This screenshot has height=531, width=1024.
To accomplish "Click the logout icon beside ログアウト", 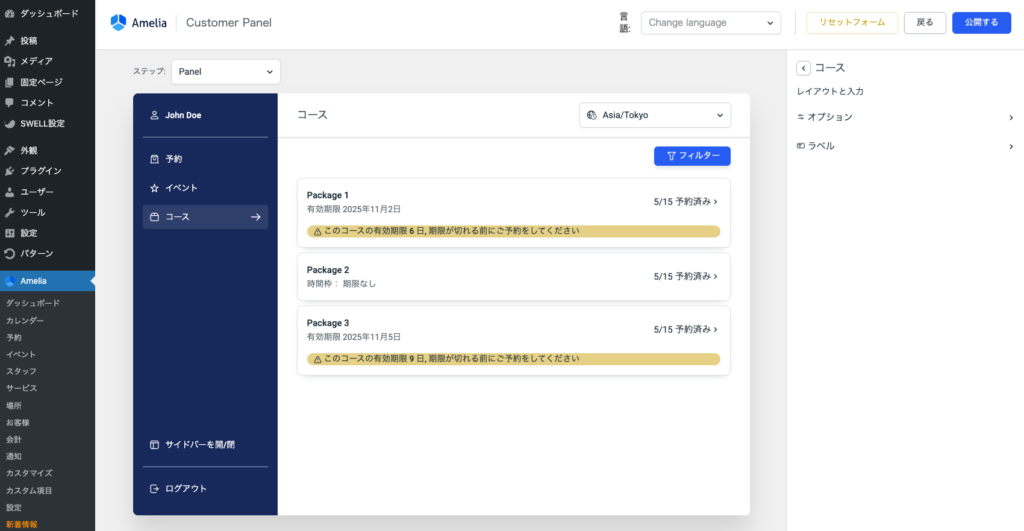I will (x=154, y=488).
